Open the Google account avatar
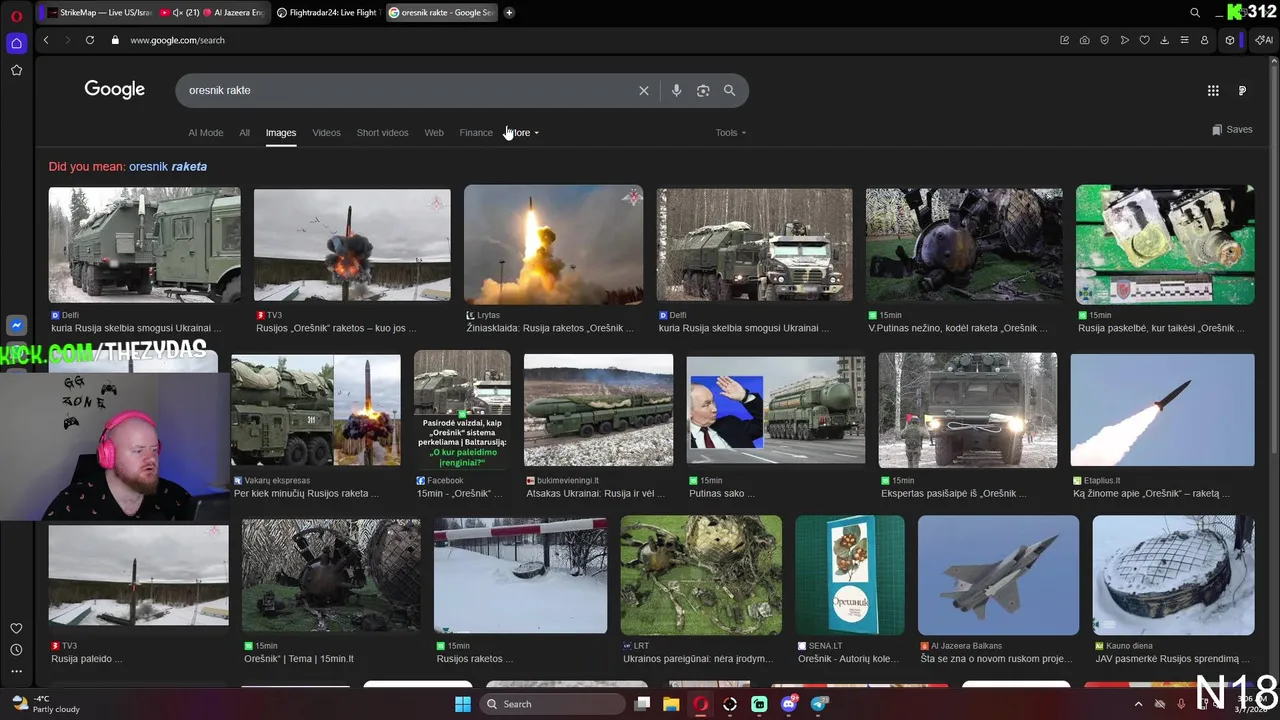The width and height of the screenshot is (1280, 720). coord(1242,90)
